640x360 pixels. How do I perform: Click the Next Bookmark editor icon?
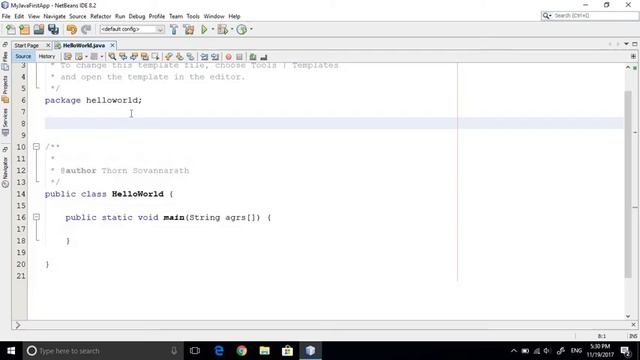(x=180, y=57)
